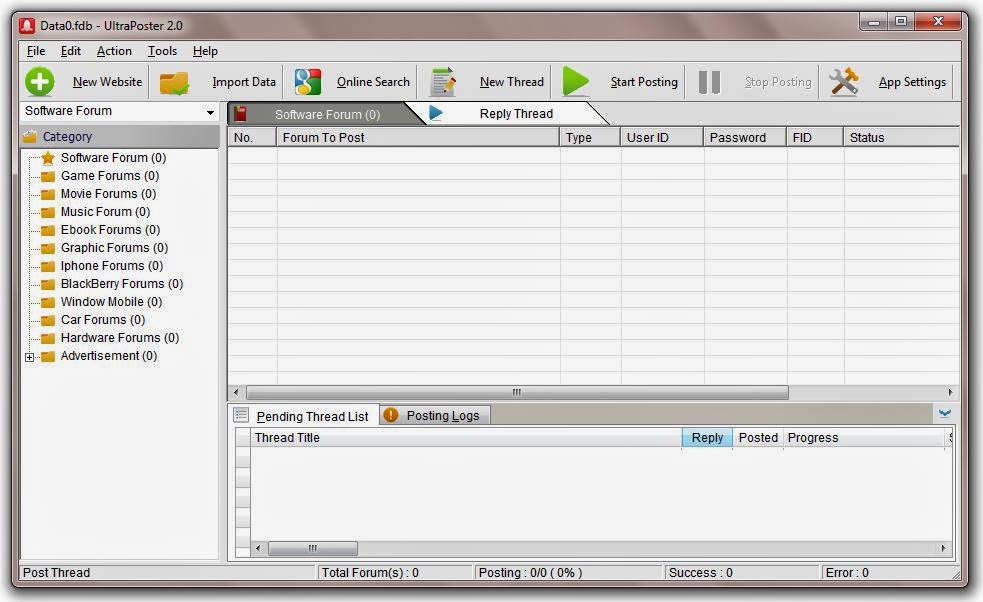Image resolution: width=983 pixels, height=602 pixels.
Task: Click the Online Search toolbar label
Action: (x=373, y=82)
